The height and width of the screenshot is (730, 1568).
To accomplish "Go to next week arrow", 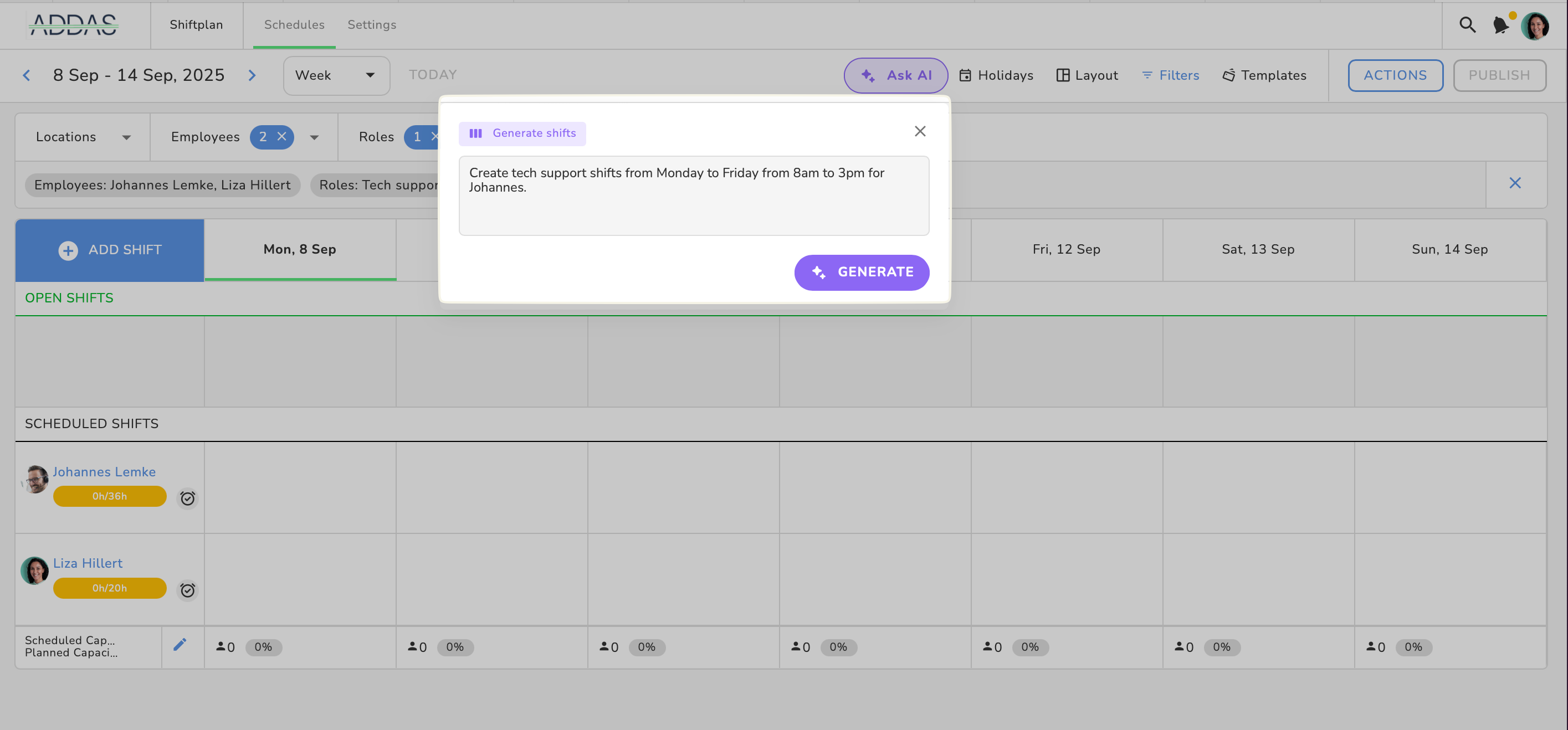I will 252,75.
